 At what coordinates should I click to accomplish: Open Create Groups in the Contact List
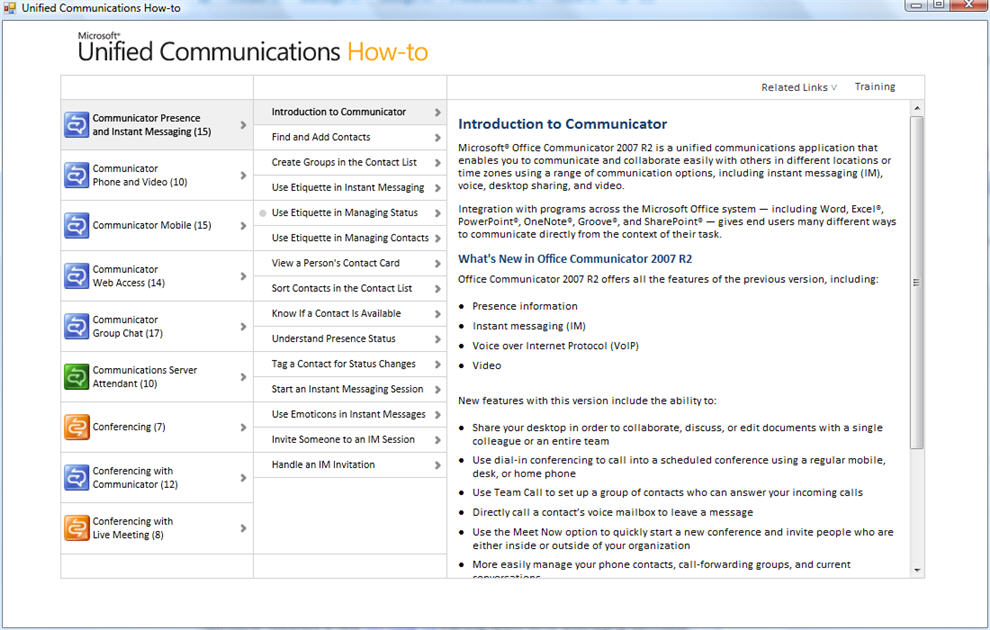point(344,162)
